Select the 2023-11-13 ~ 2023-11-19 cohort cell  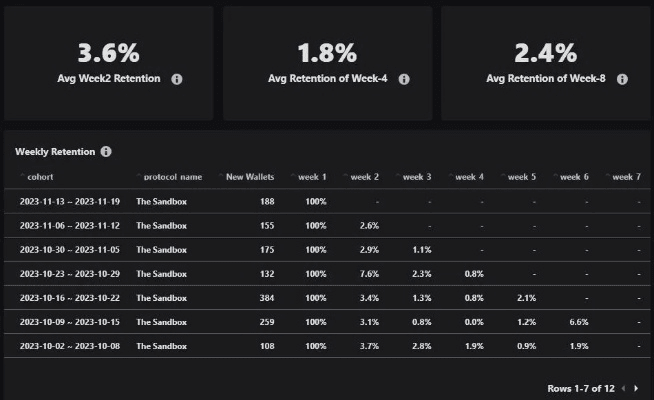(70, 201)
